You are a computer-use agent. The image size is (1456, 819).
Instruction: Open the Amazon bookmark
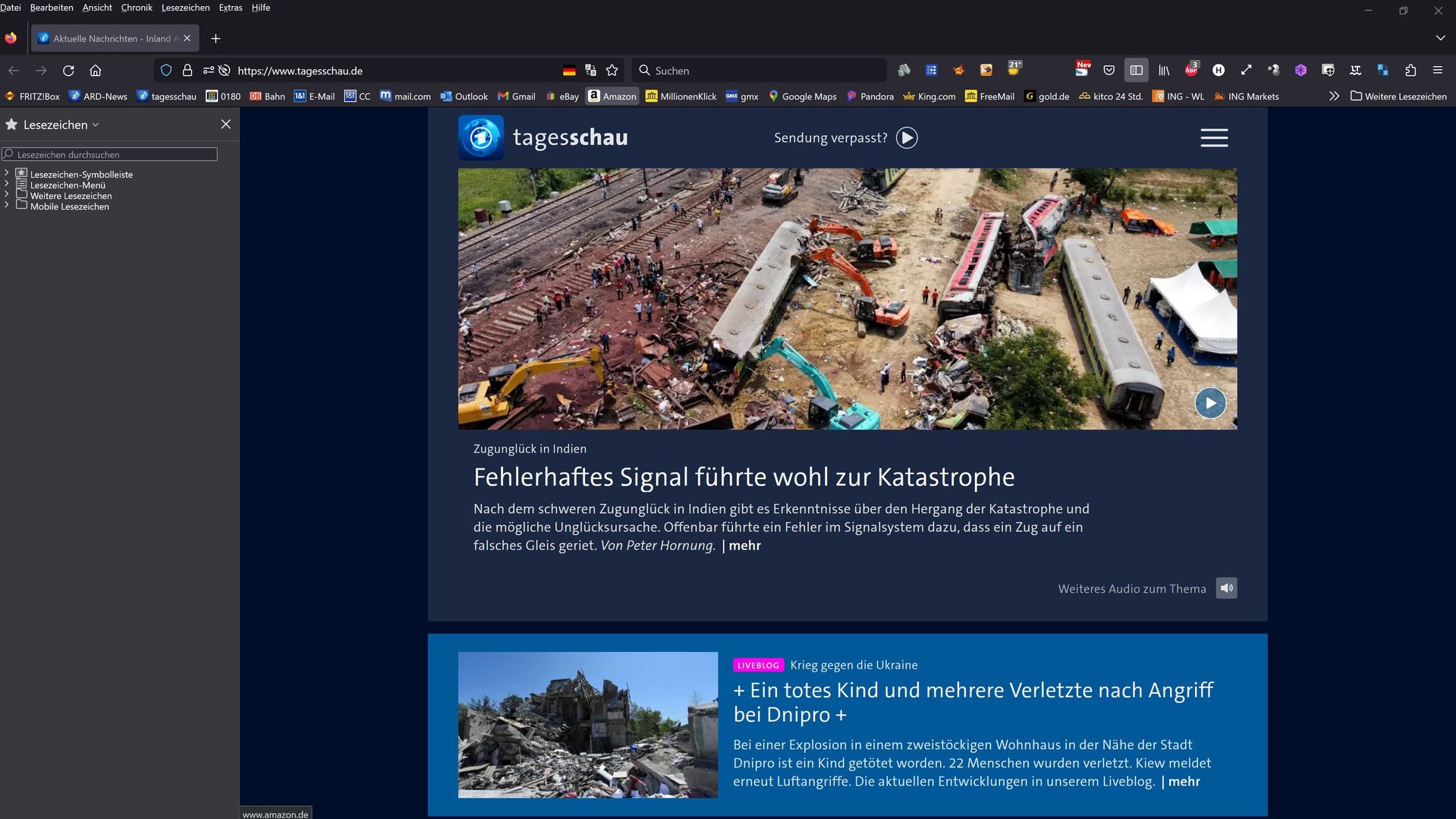(612, 96)
